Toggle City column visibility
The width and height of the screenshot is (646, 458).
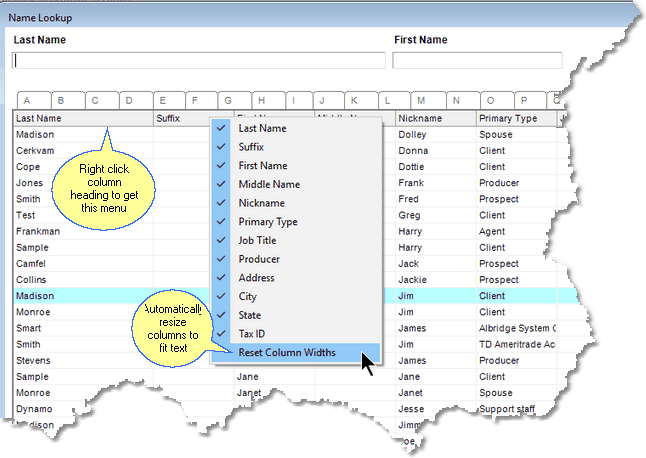(296, 296)
